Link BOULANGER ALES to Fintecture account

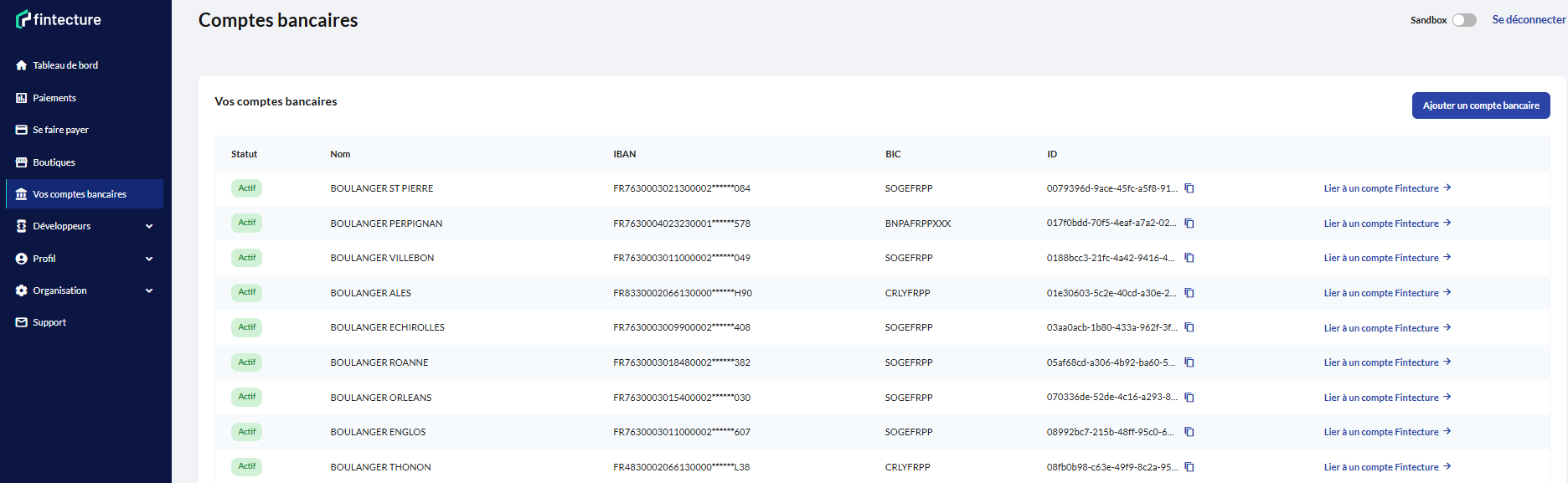1387,293
